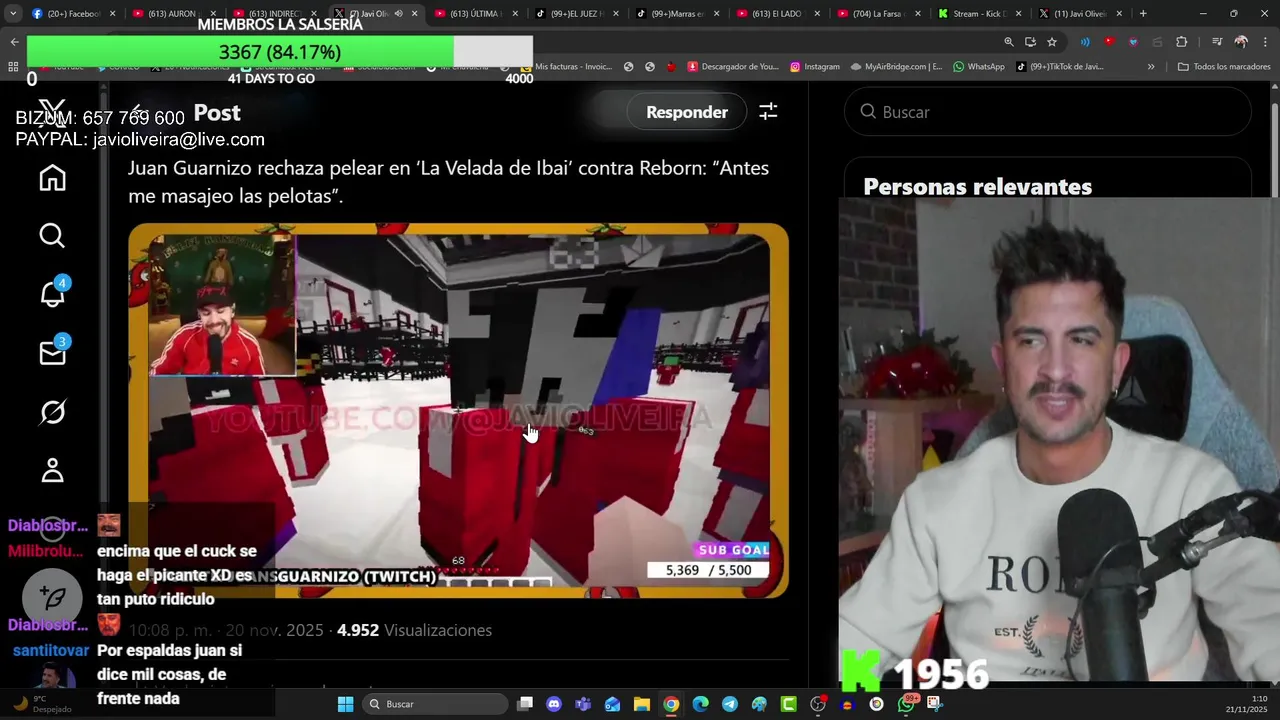Viewport: 1280px width, 720px height.
Task: Open Snipping Tool from taskbar
Action: coord(935,704)
